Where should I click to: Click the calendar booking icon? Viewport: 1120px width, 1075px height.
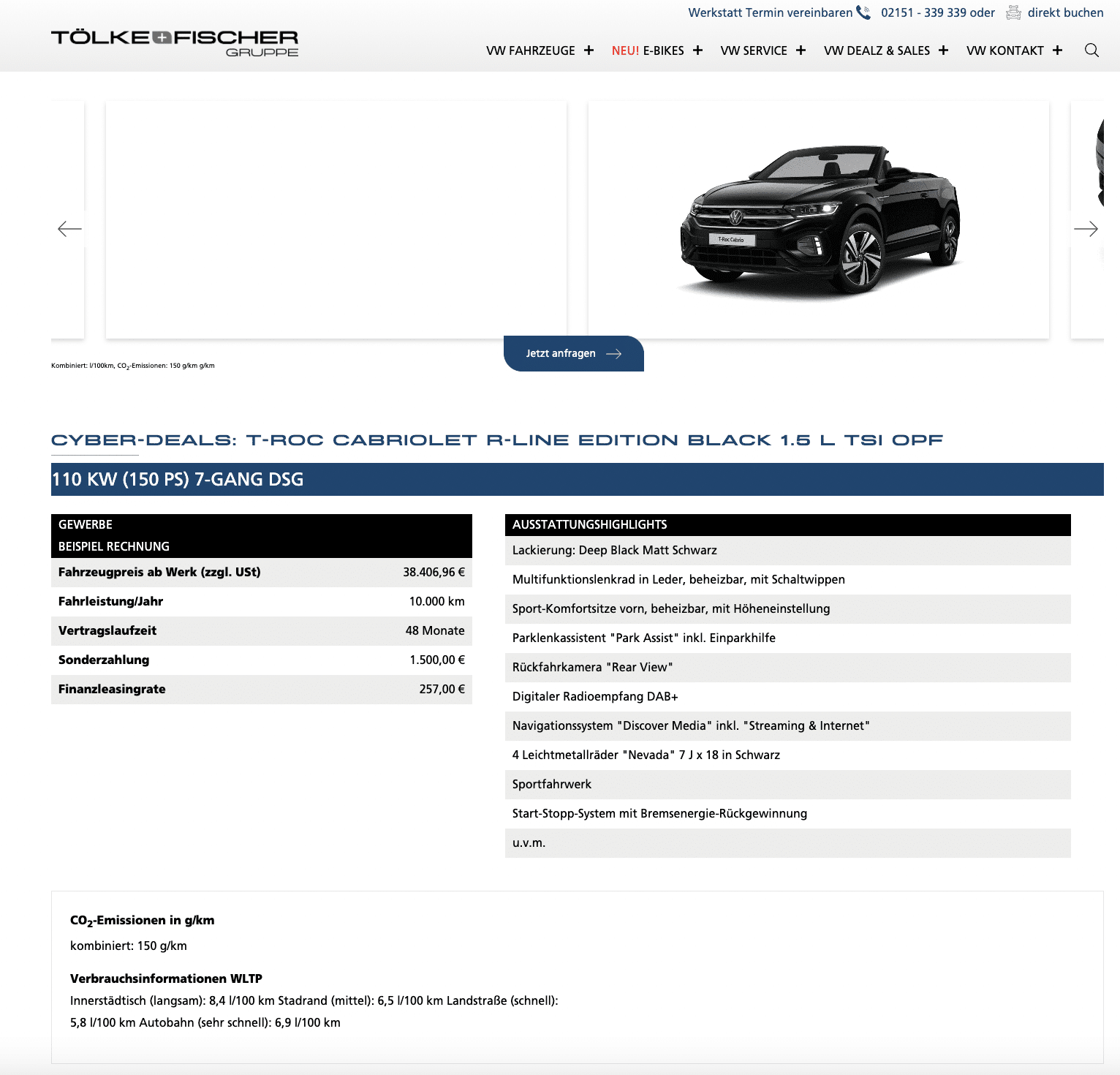tap(1013, 12)
